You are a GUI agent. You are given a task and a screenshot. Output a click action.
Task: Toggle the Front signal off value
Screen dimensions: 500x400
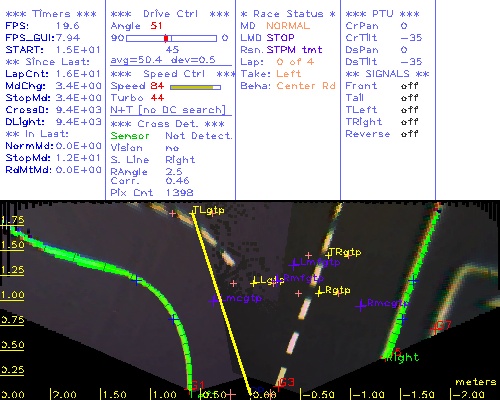(x=410, y=86)
